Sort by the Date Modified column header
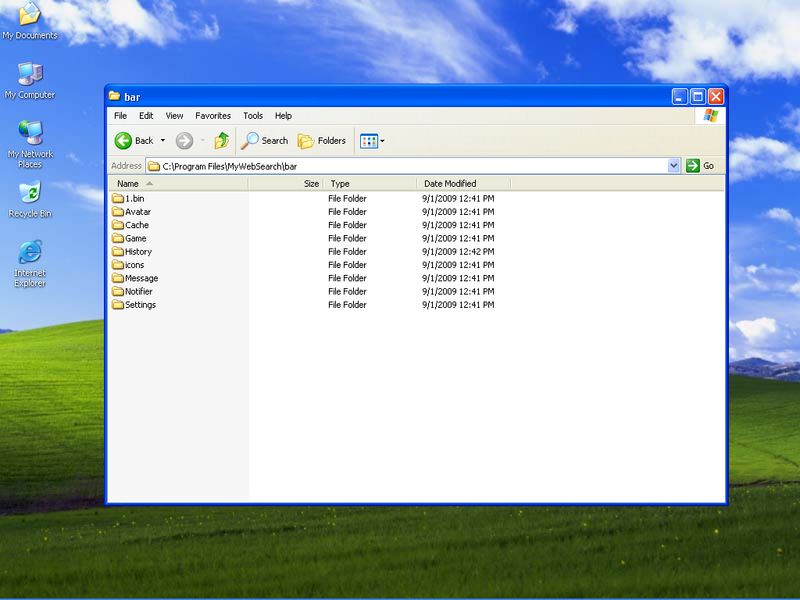The width and height of the screenshot is (800, 600). point(463,184)
